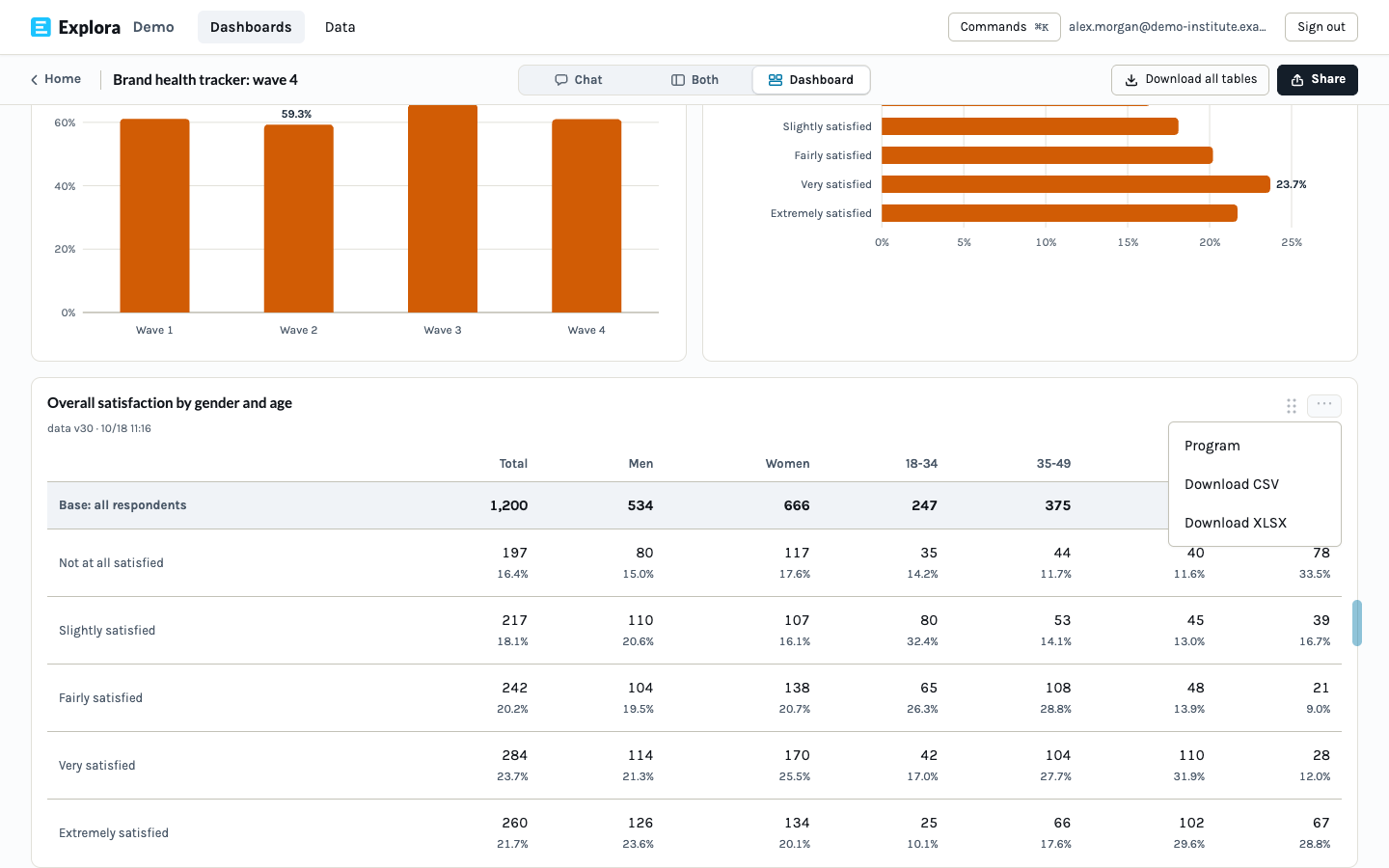Click the share upload icon
The image size is (1389, 868).
[1297, 80]
